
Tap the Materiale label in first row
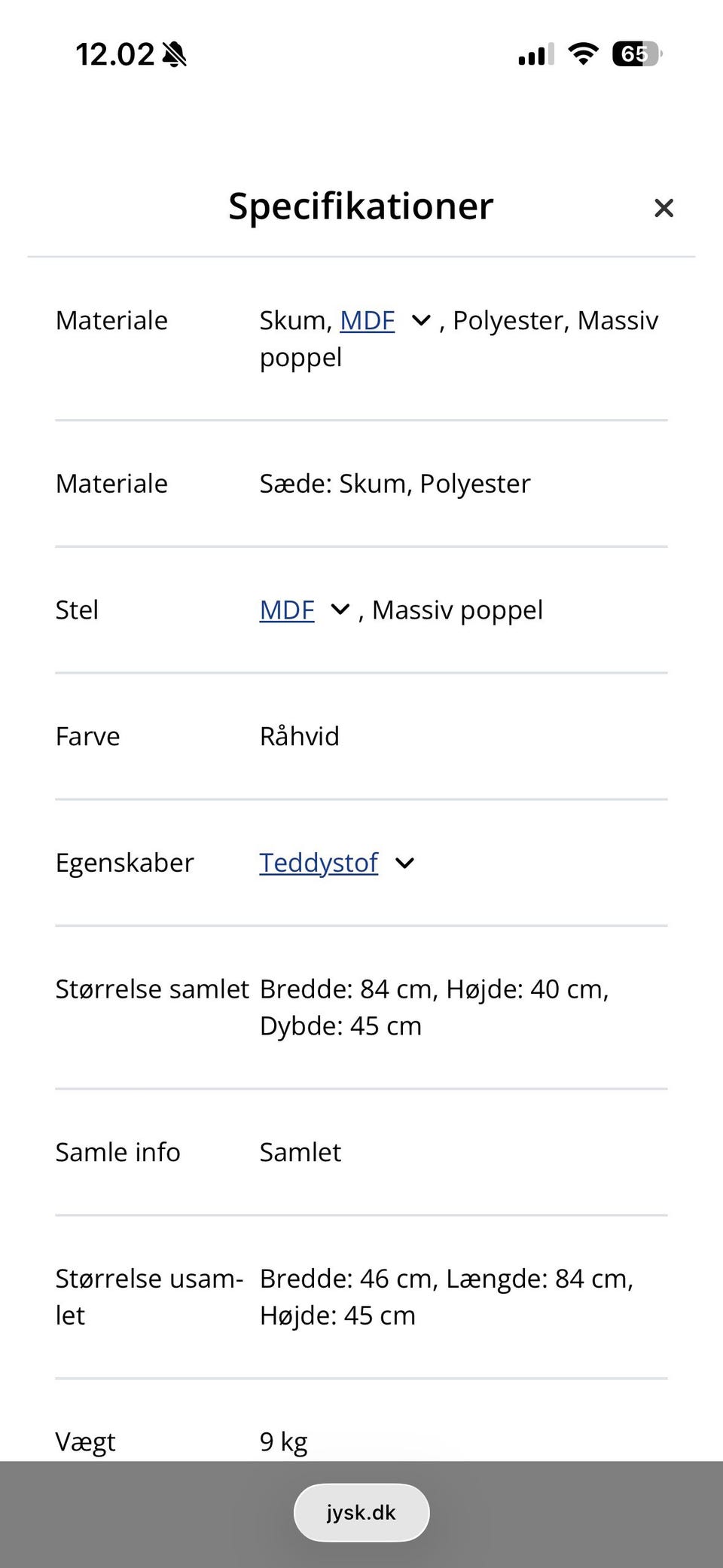111,320
